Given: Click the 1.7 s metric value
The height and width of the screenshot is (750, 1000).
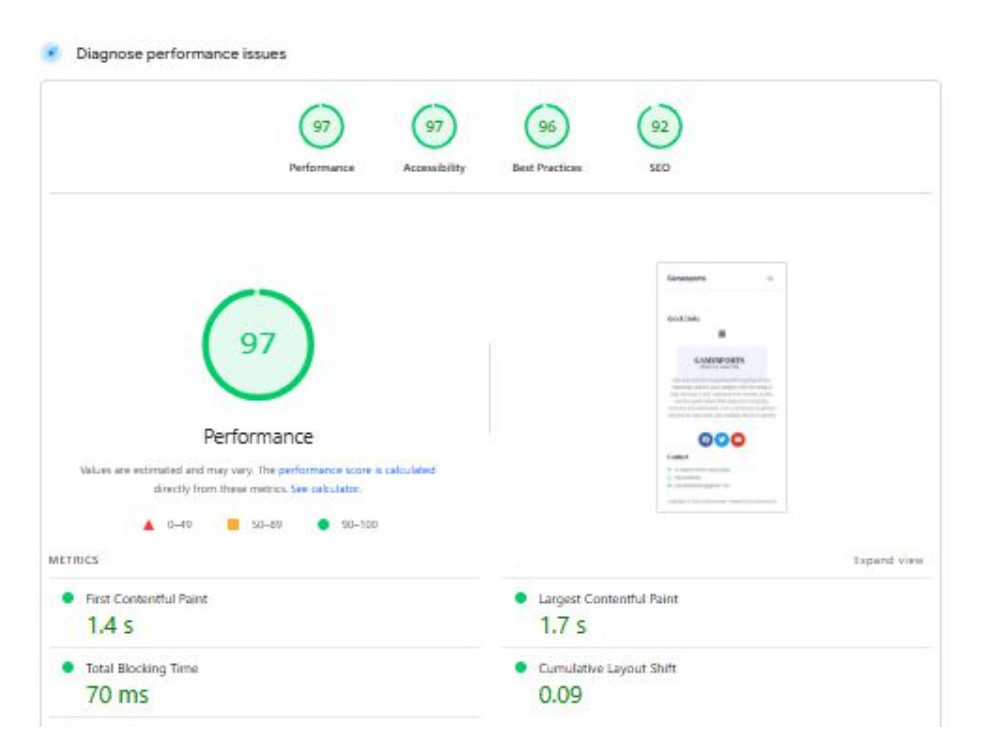Looking at the screenshot, I should [562, 626].
